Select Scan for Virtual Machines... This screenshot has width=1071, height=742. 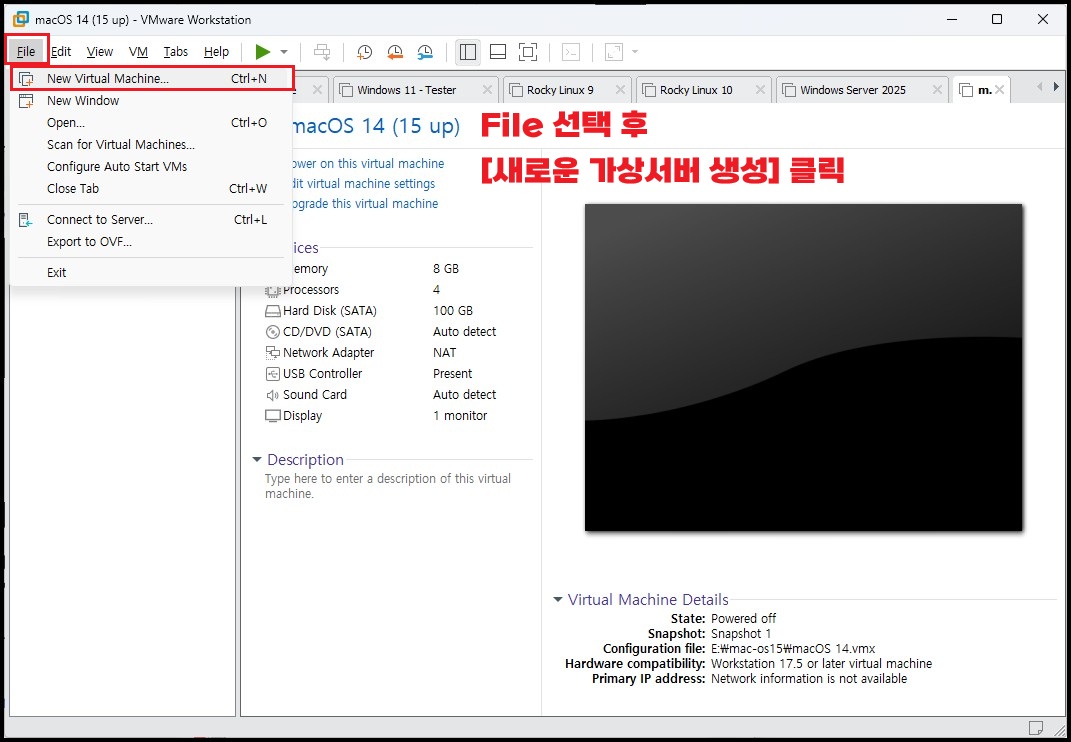tap(152, 145)
